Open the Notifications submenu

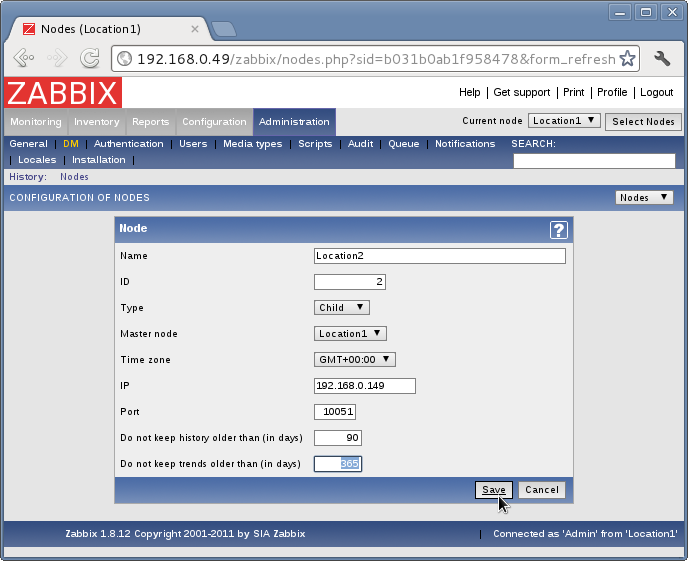[465, 144]
